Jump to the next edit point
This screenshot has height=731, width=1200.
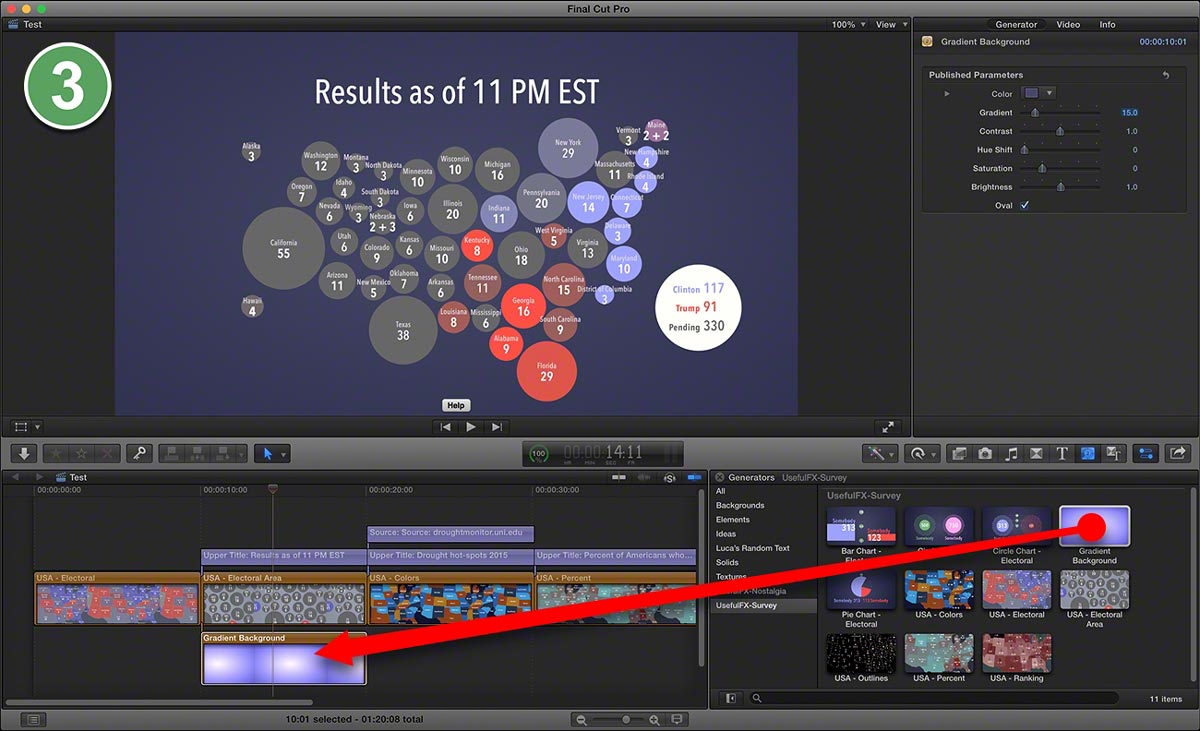497,427
